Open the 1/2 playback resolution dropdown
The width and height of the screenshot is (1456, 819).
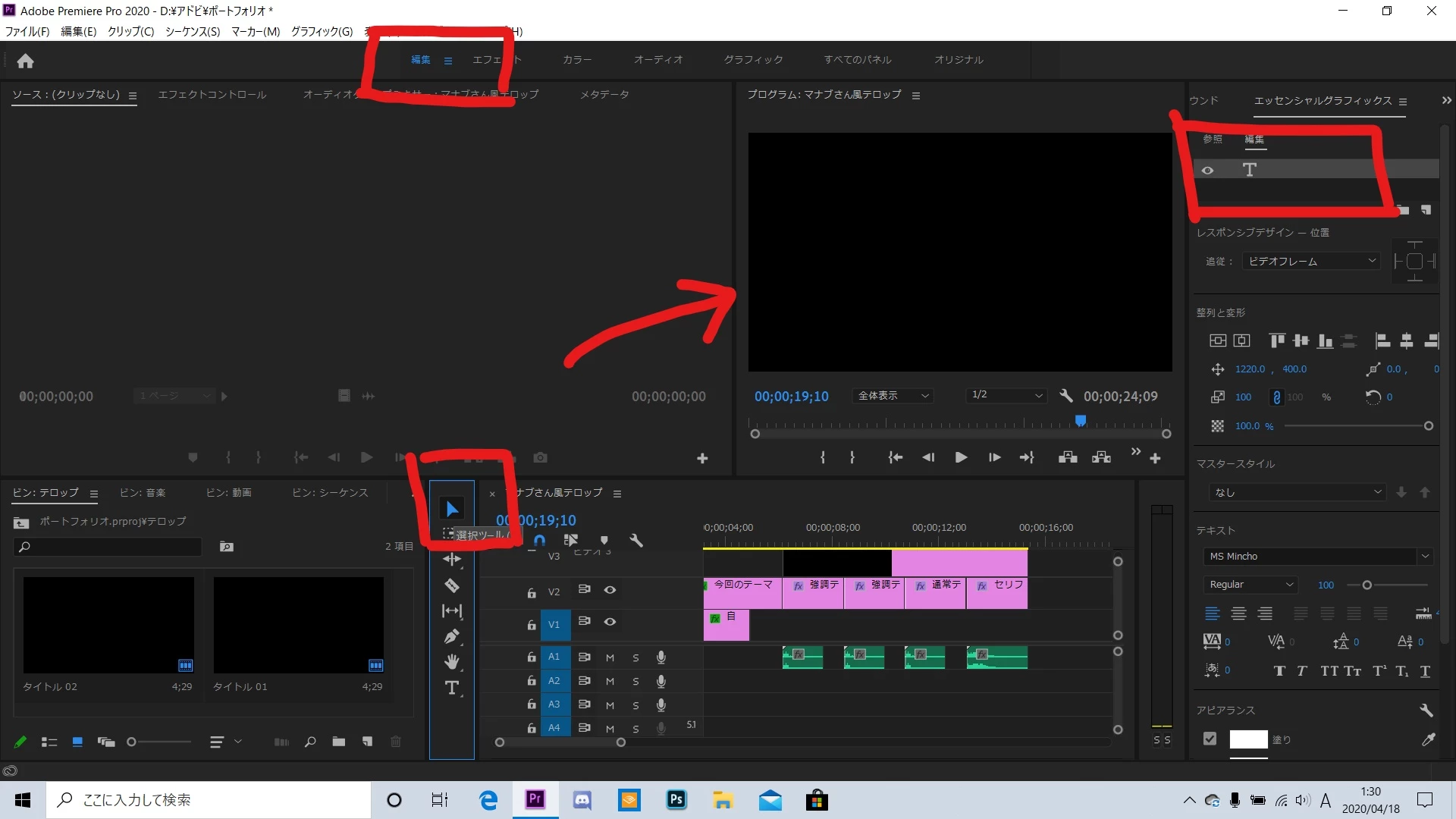pyautogui.click(x=1007, y=395)
